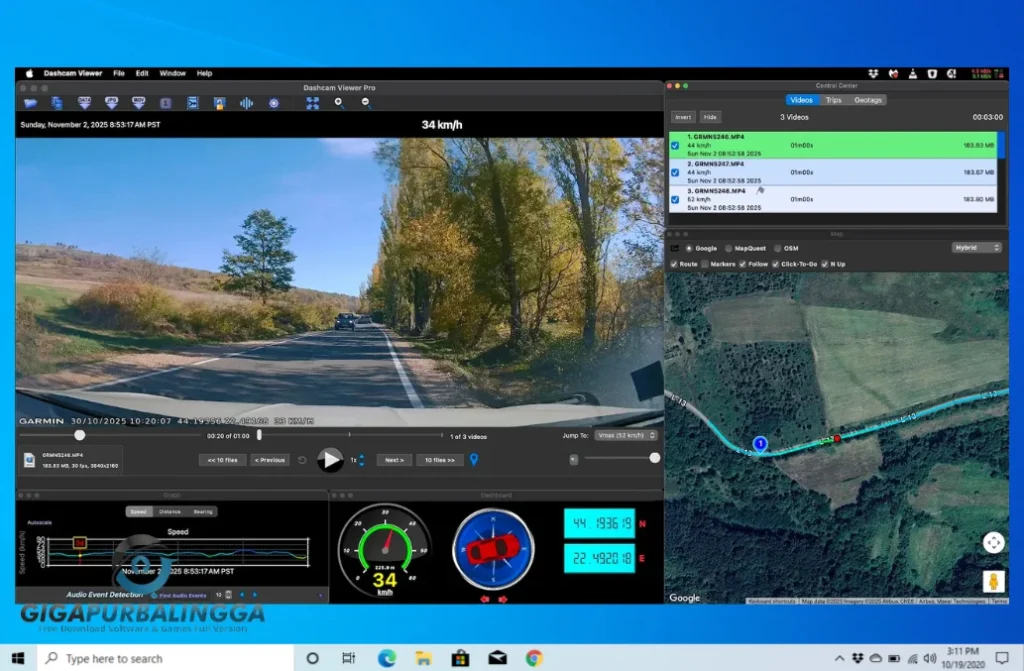
Task: Open the audio waveform tool icon
Action: coord(248,103)
